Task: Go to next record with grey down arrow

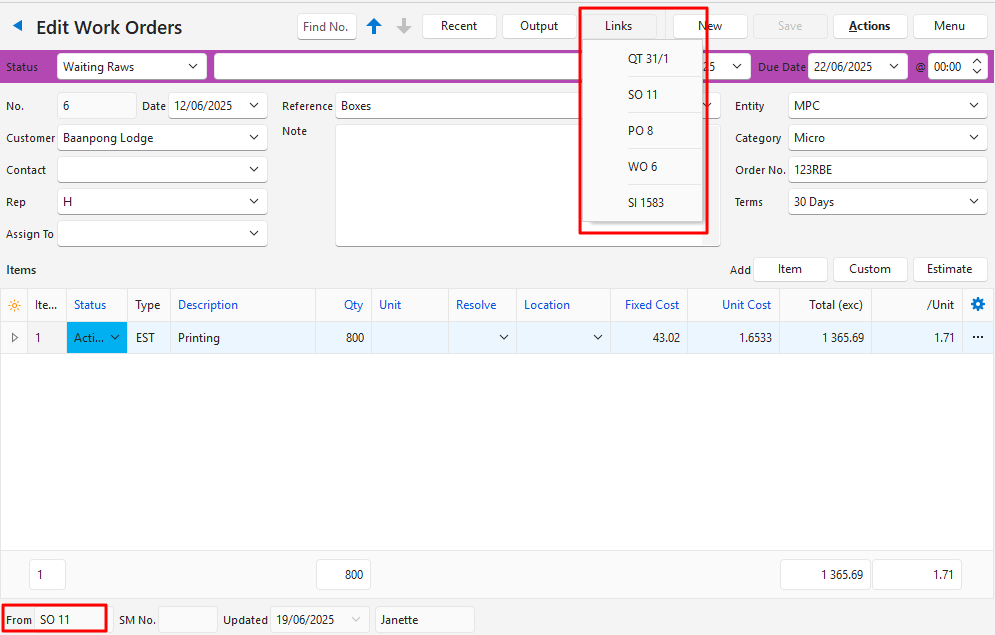Action: (x=404, y=27)
